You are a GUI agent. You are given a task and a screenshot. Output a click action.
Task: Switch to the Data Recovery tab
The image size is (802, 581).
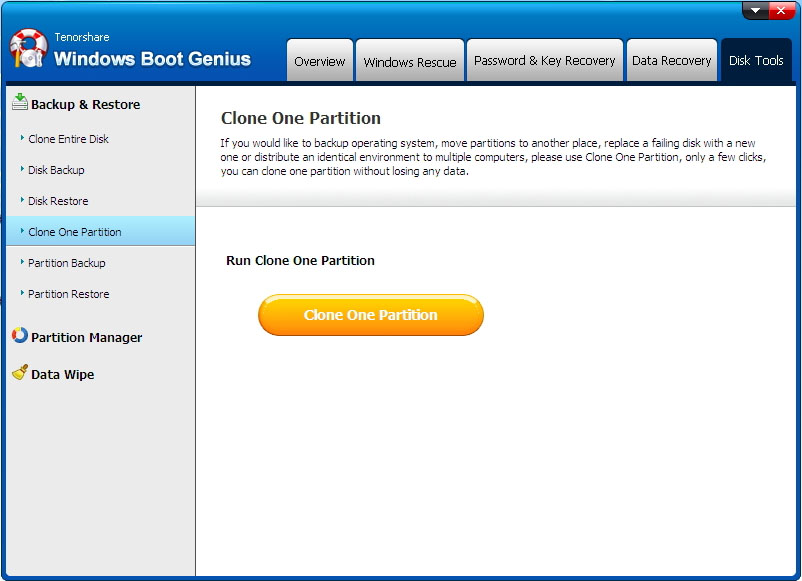pyautogui.click(x=672, y=60)
